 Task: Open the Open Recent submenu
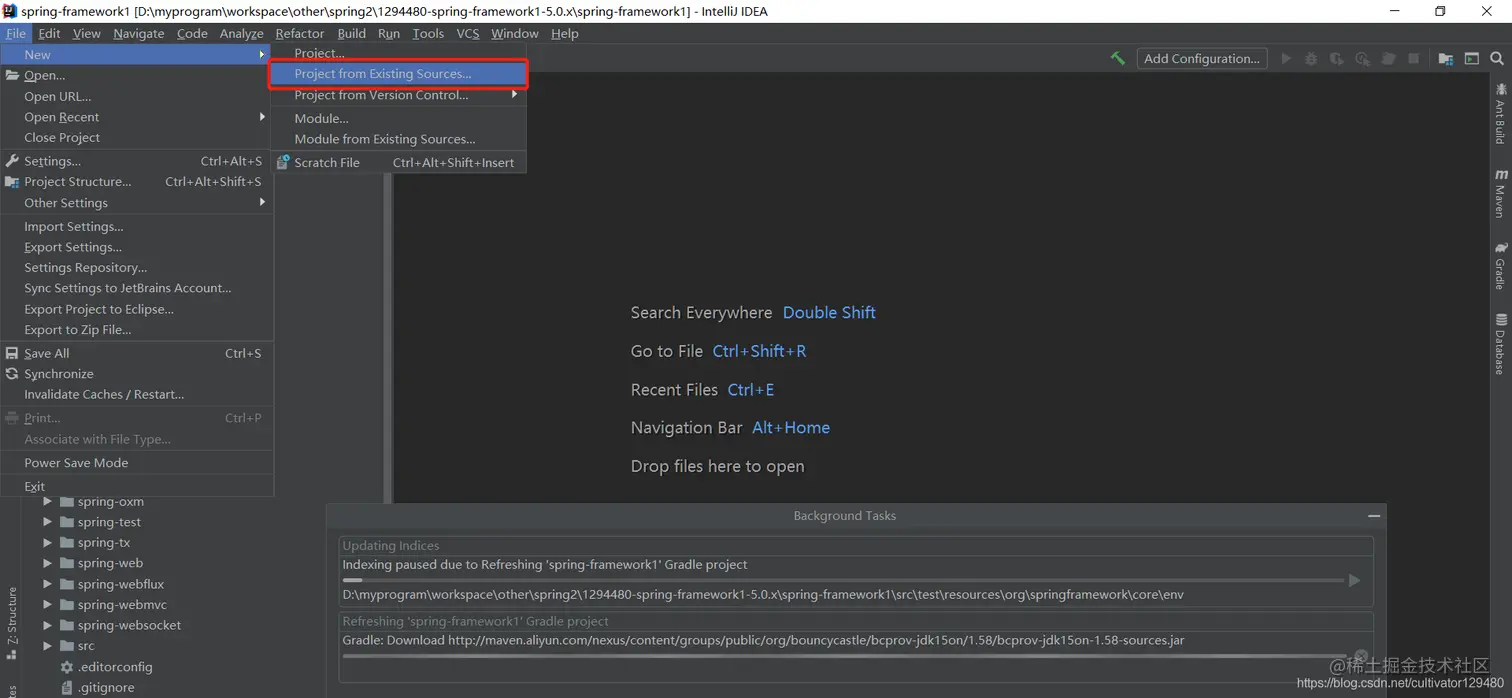136,117
